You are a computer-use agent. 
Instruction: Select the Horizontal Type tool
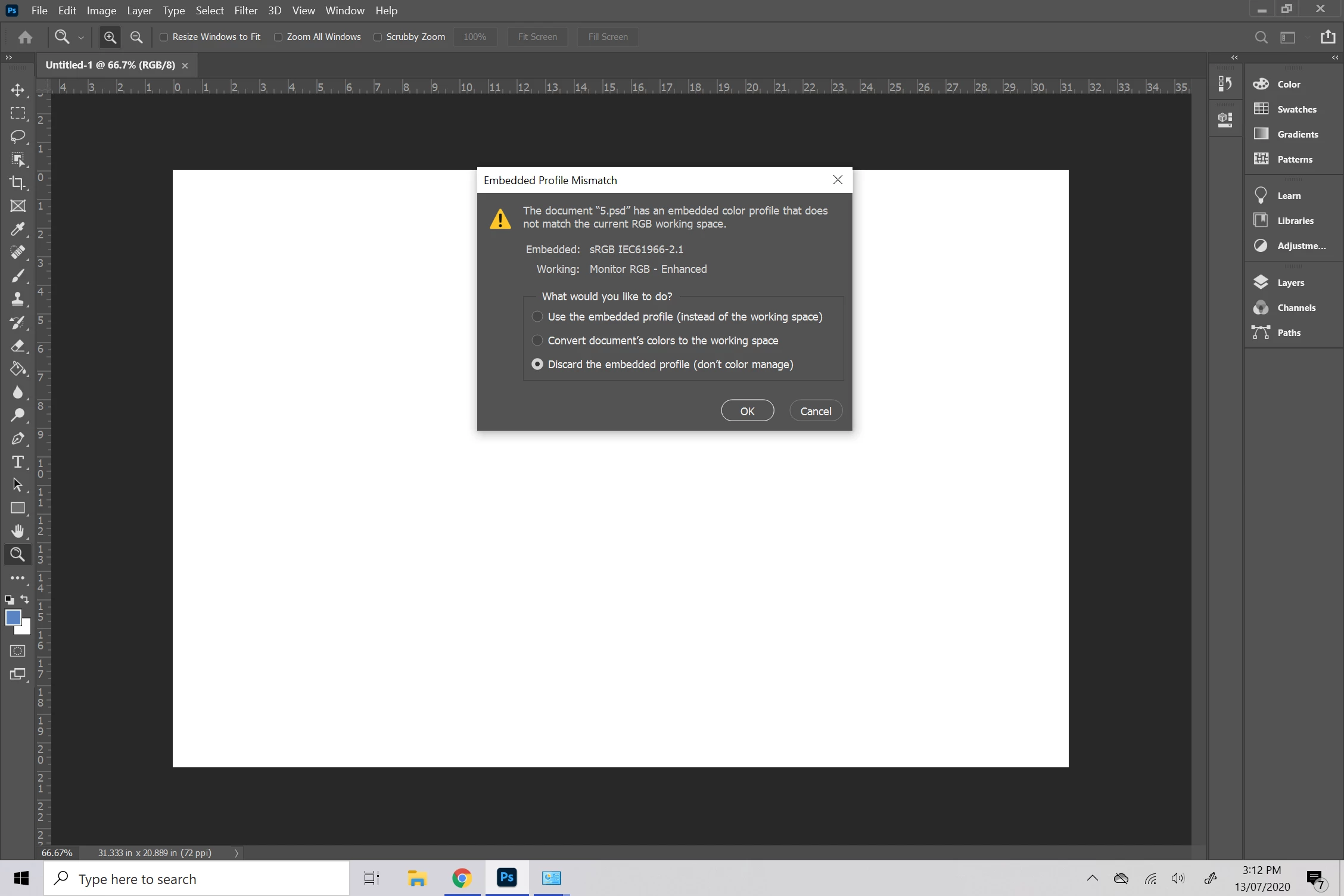tap(17, 462)
